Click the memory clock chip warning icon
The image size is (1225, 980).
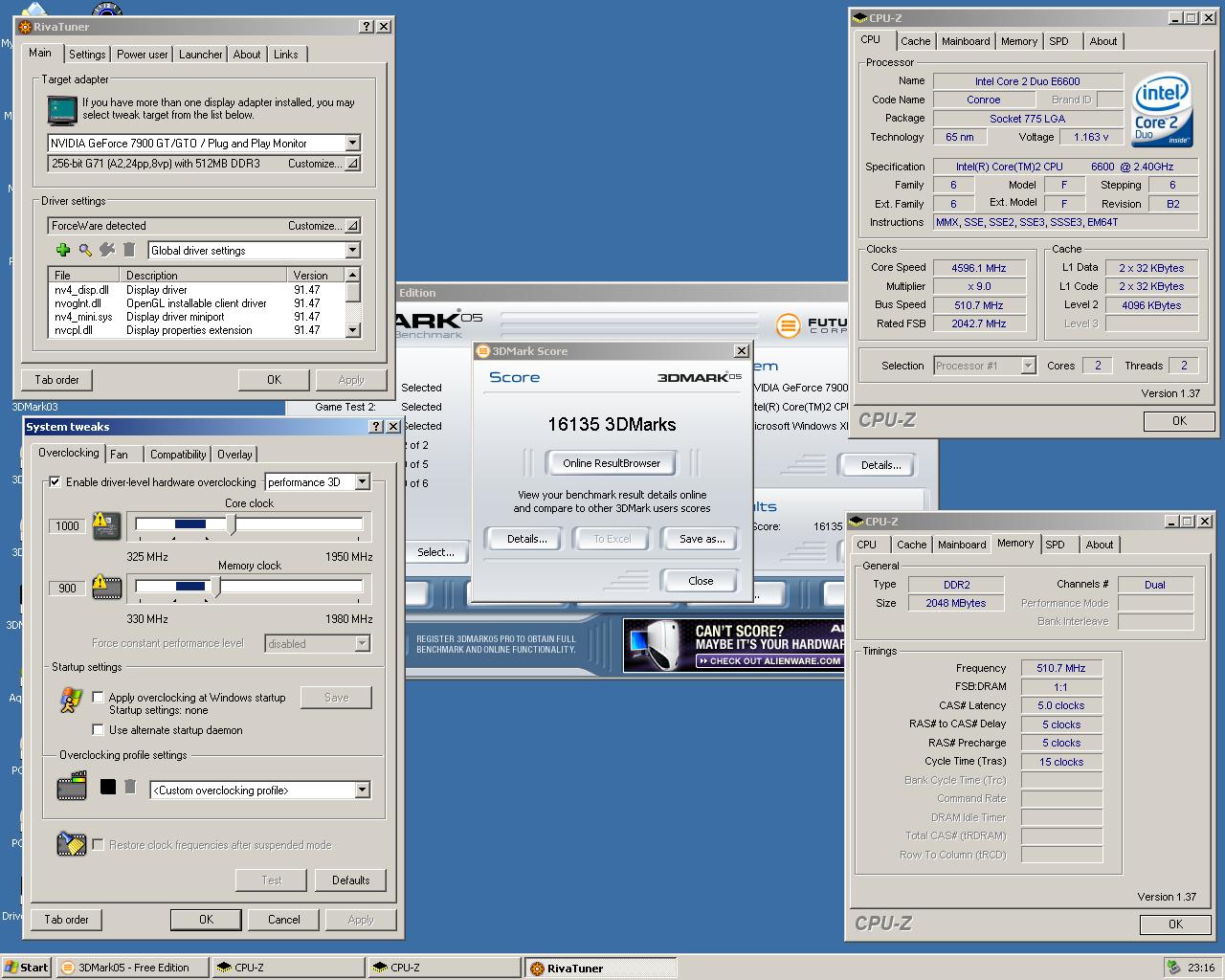(106, 587)
